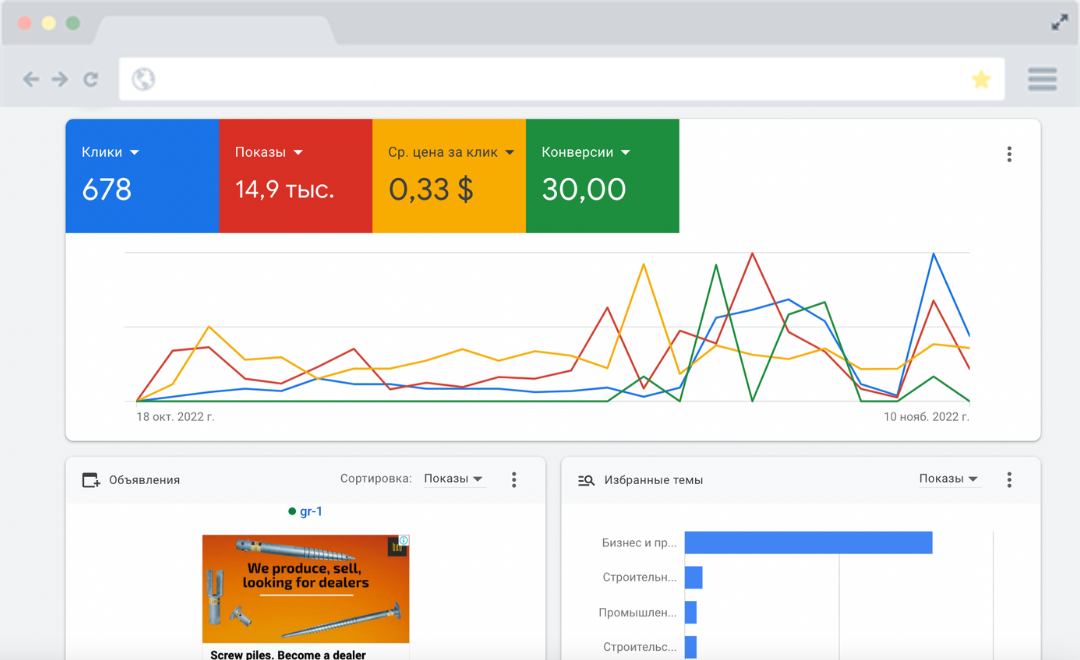
Task: Open the overview chart three-dot menu
Action: tap(1009, 154)
